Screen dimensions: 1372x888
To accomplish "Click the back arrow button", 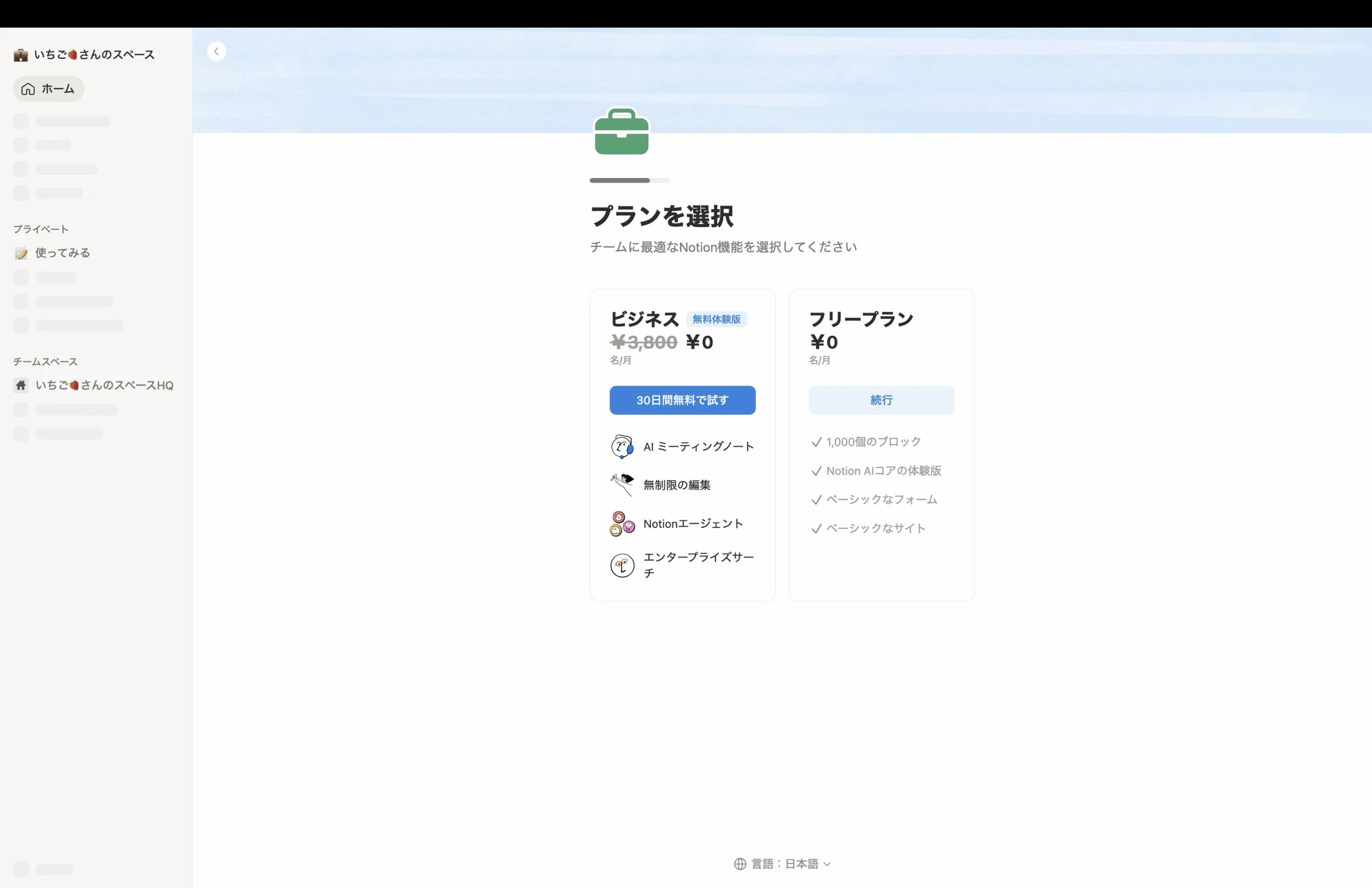I will 216,51.
